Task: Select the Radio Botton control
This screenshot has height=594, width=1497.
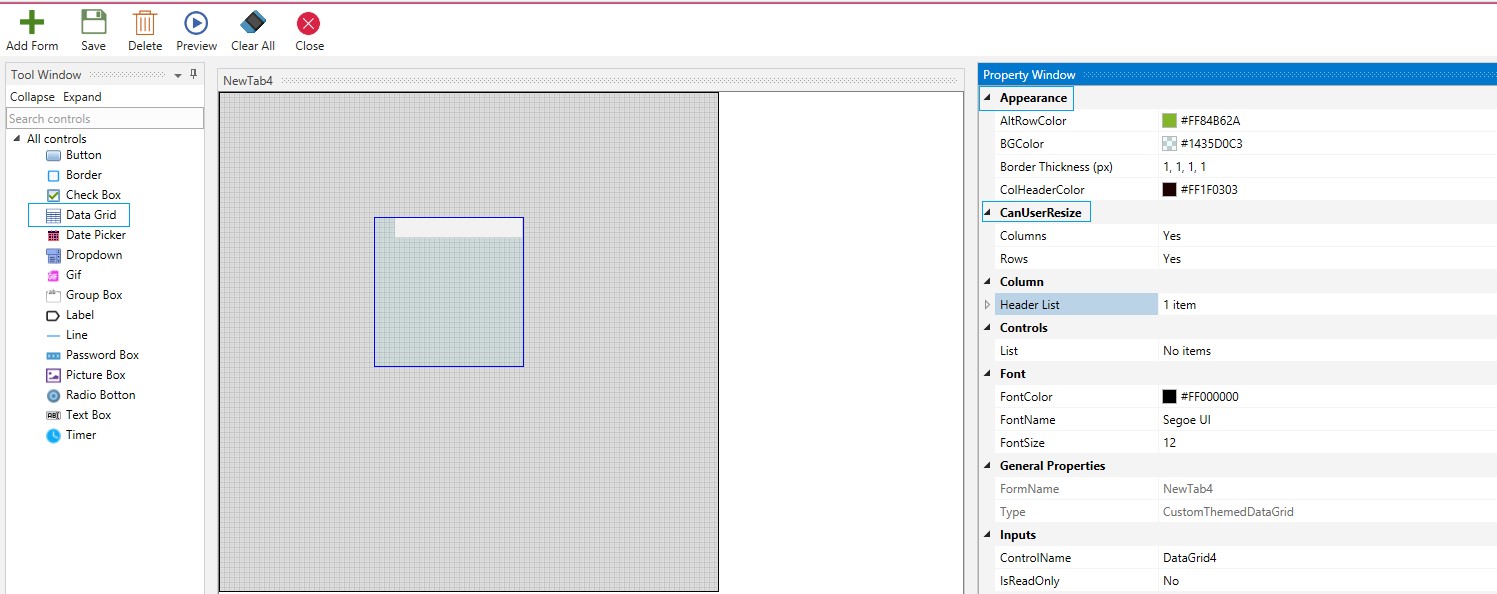Action: 100,395
